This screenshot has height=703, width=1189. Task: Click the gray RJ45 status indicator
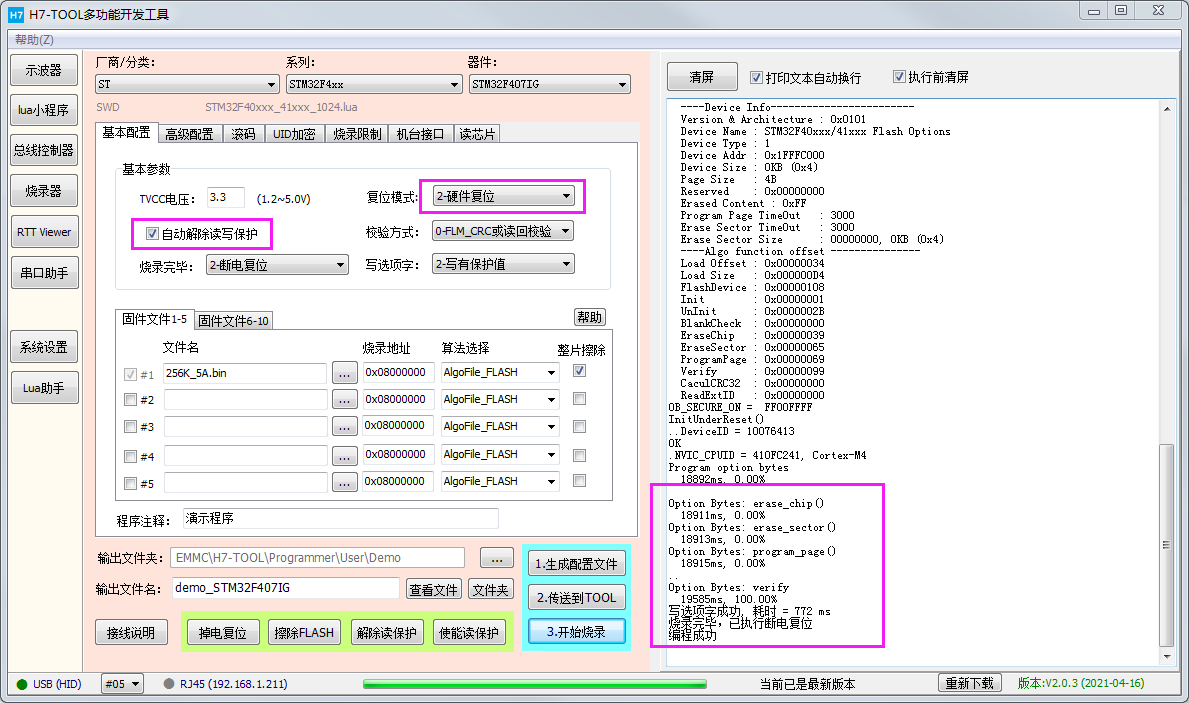pyautogui.click(x=169, y=683)
